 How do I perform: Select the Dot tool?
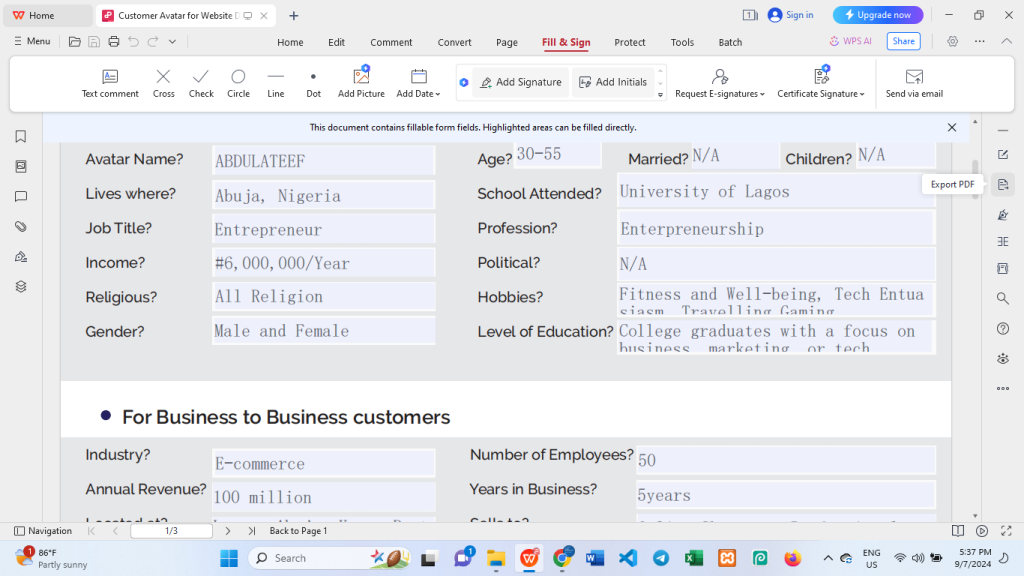(313, 84)
